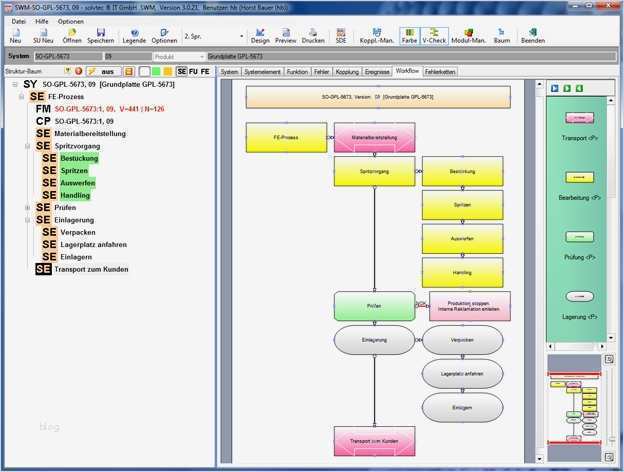Click the red circle icon beside Struktur-Baum

(78, 71)
